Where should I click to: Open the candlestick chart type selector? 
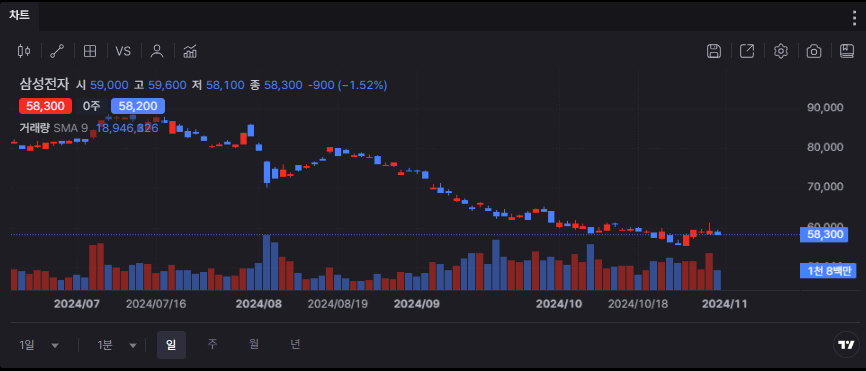pyautogui.click(x=24, y=51)
